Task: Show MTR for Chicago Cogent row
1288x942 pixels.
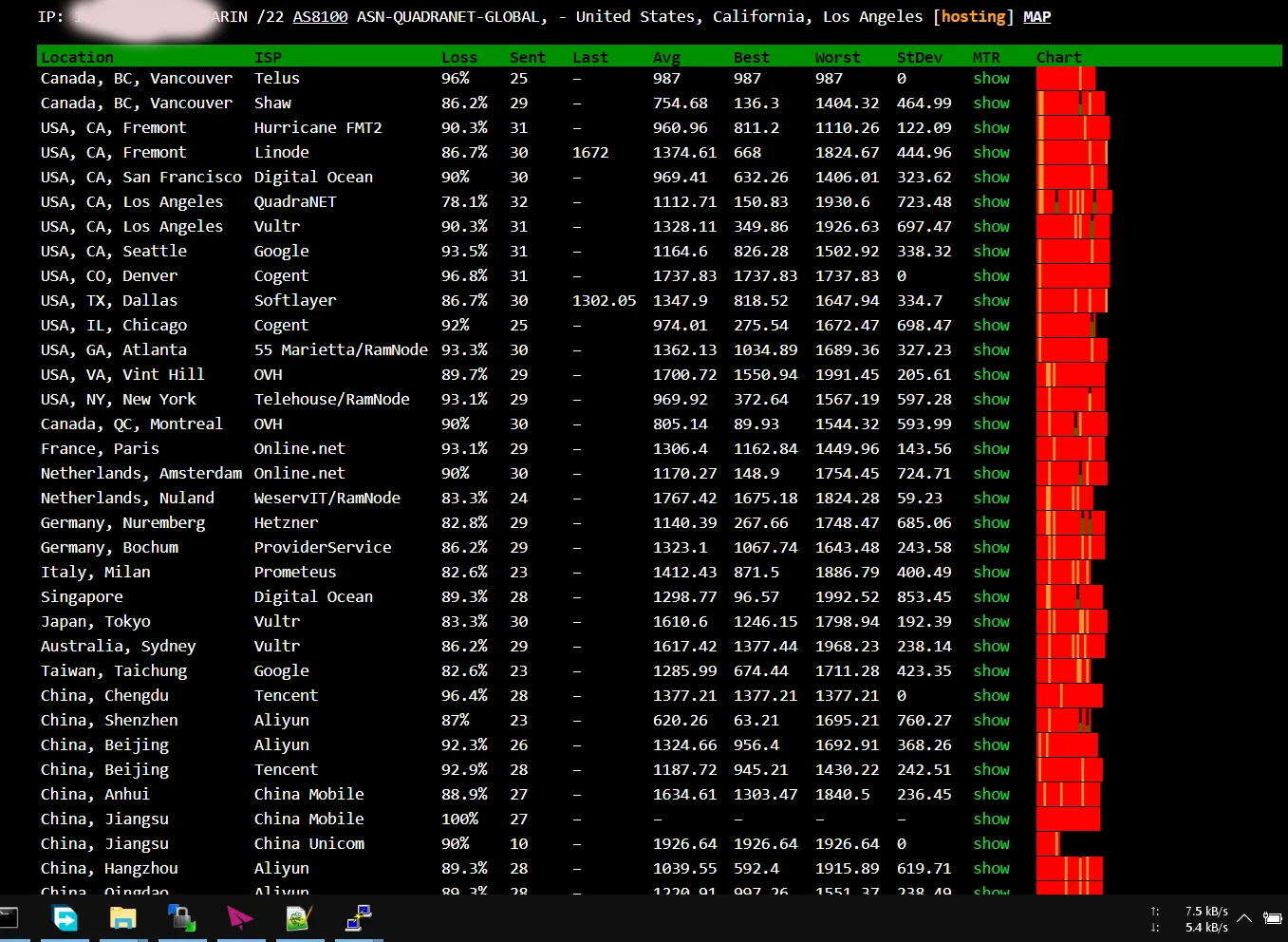Action: click(x=991, y=326)
